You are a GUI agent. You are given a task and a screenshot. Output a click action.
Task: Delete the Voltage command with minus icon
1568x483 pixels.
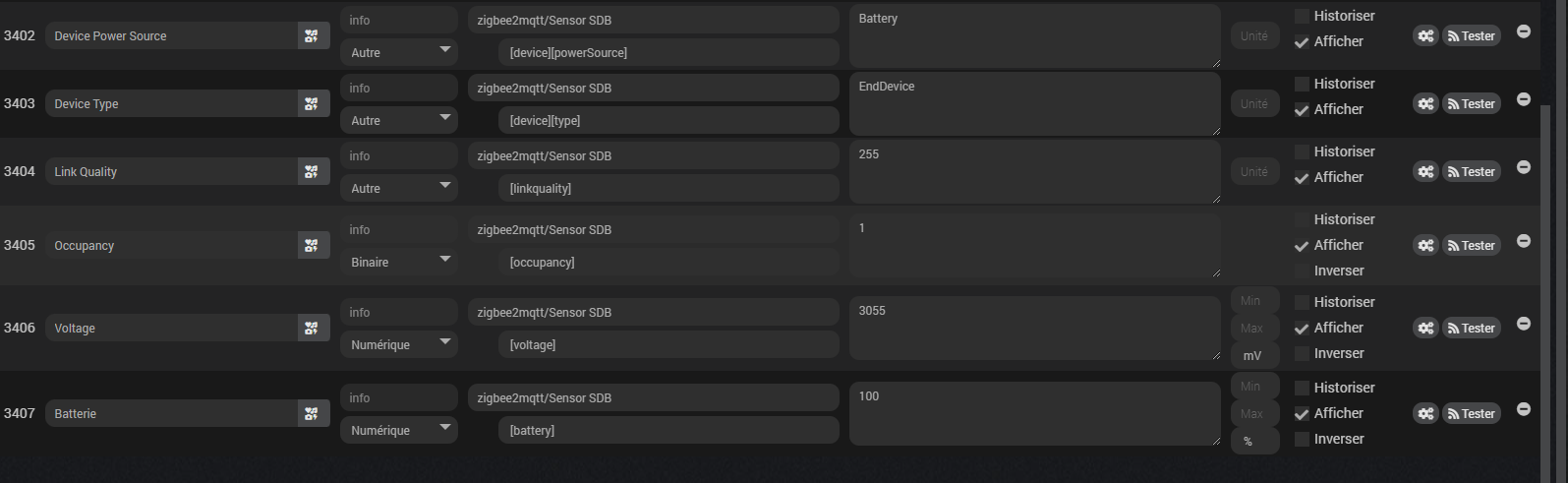1524,324
